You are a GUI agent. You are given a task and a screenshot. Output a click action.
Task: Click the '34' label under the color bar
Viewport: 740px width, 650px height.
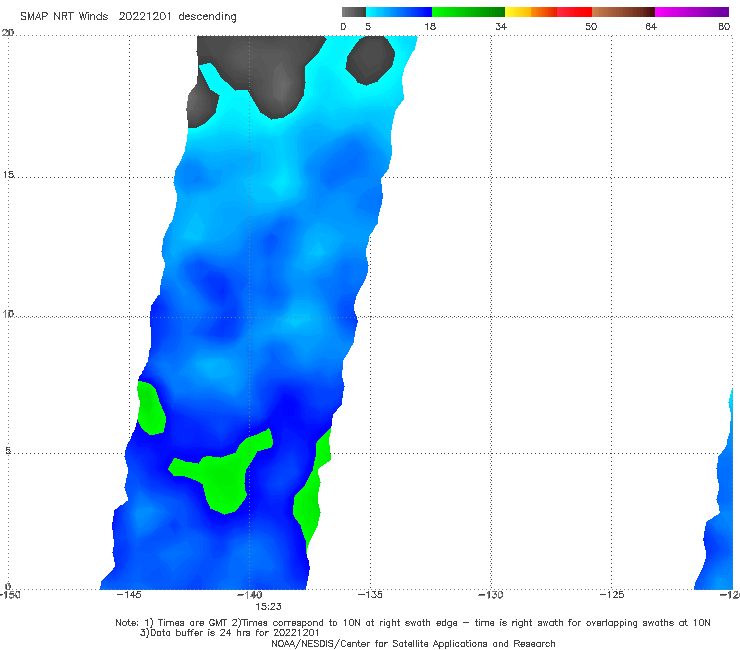[501, 26]
